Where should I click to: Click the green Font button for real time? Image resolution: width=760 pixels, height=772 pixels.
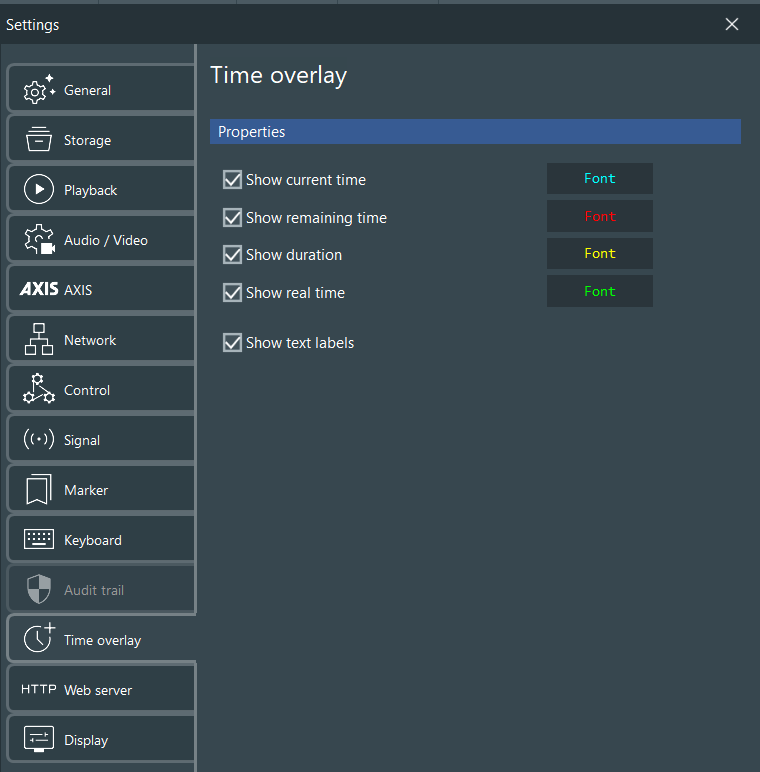tap(600, 291)
